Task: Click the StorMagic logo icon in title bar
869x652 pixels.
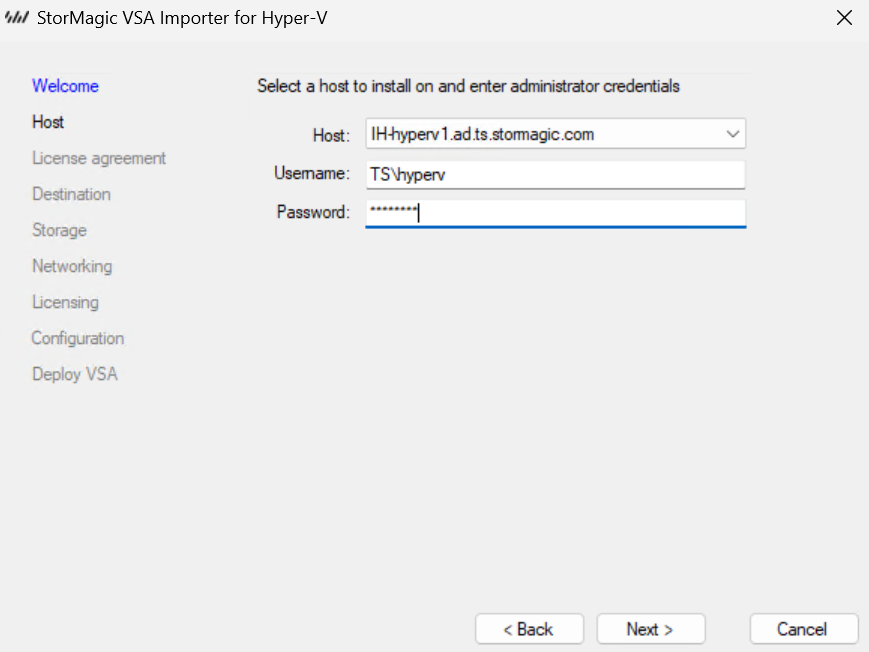Action: tap(17, 18)
